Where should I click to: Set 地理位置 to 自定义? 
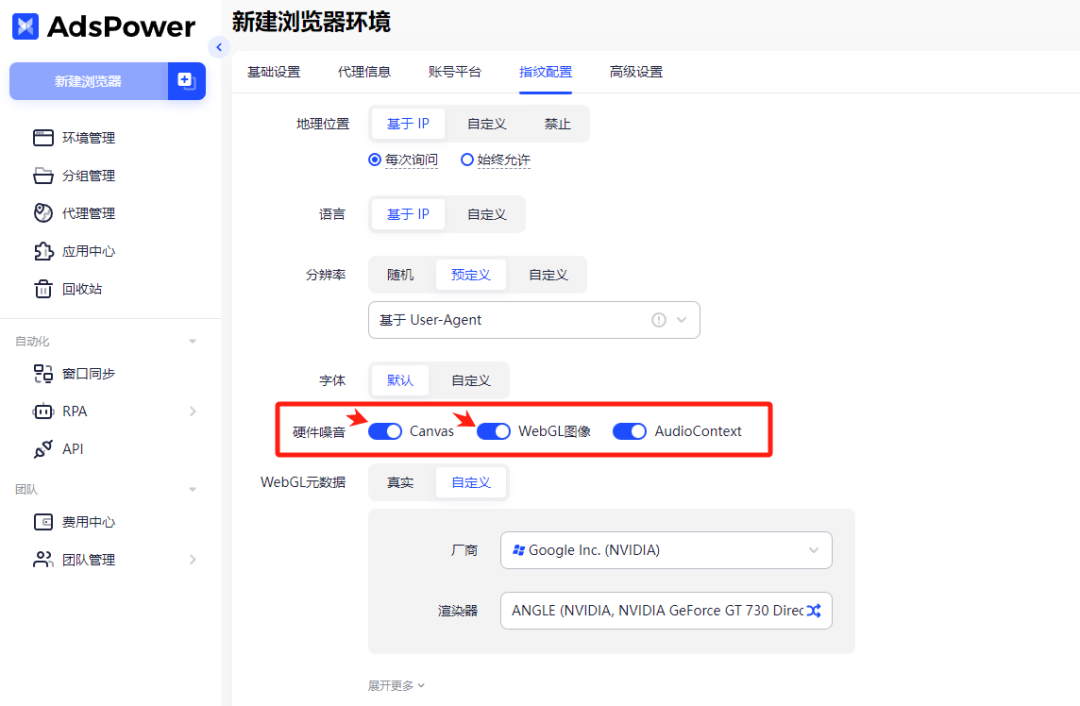pos(487,124)
